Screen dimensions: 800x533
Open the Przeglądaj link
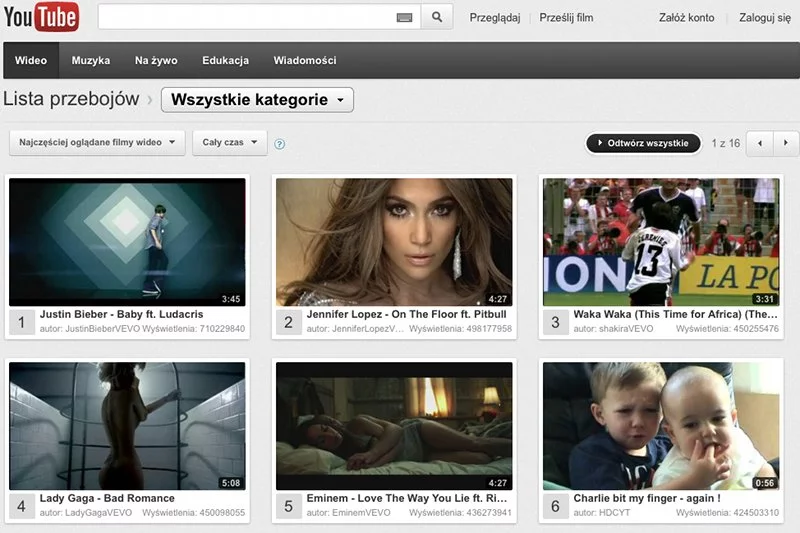(x=495, y=18)
